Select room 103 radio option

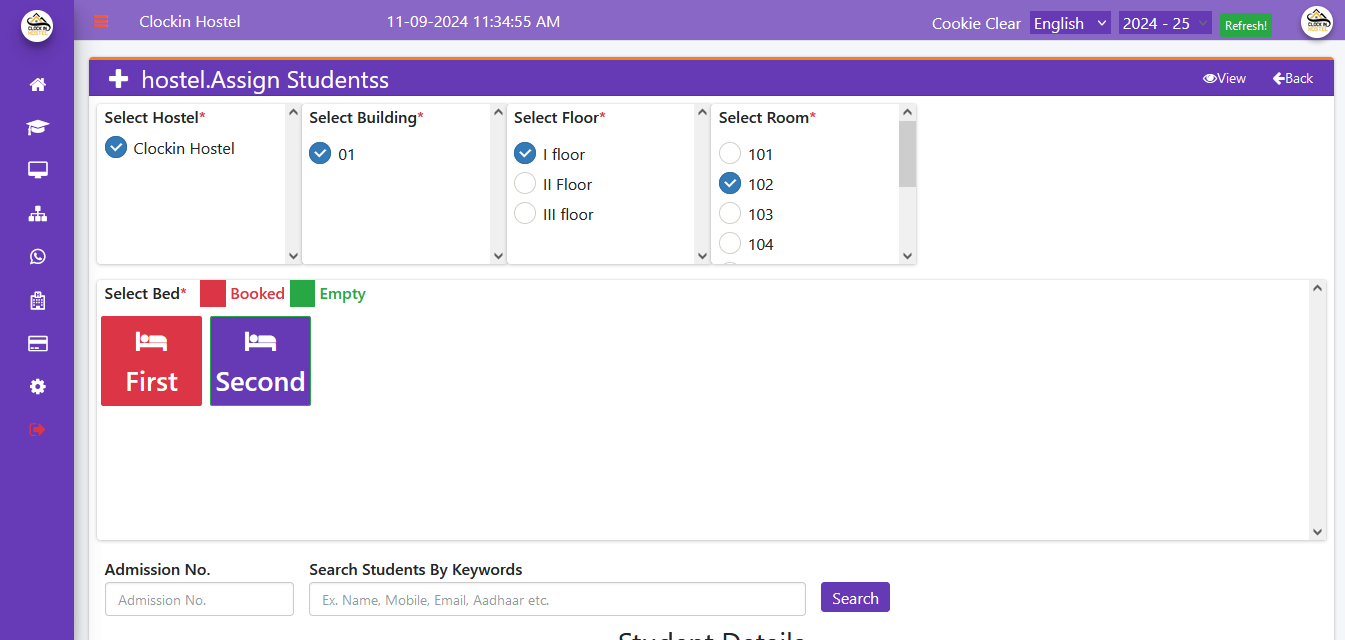point(730,214)
